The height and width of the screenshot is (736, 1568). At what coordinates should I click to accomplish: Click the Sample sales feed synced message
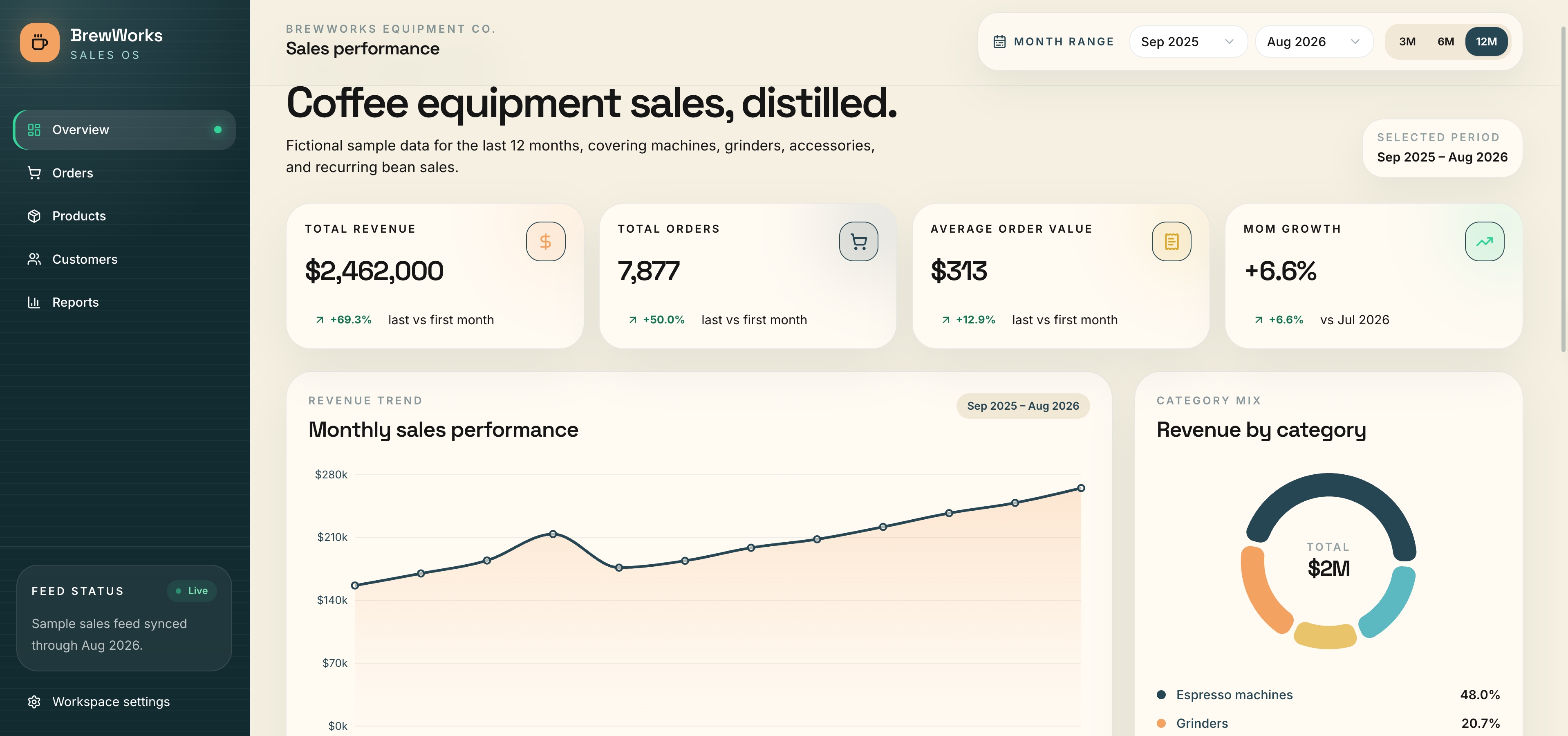[x=110, y=634]
